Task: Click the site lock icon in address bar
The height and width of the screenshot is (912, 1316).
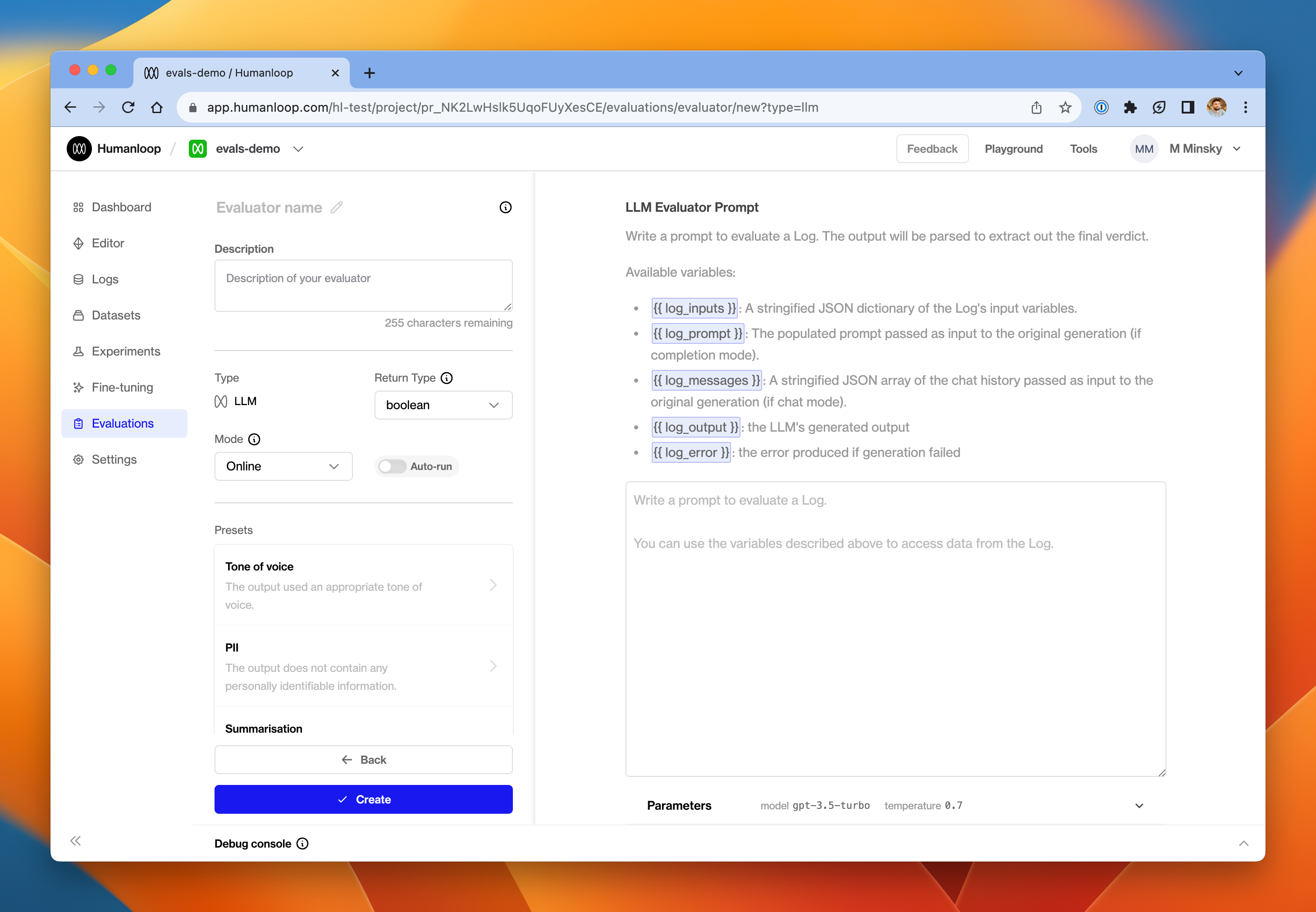Action: pos(193,107)
